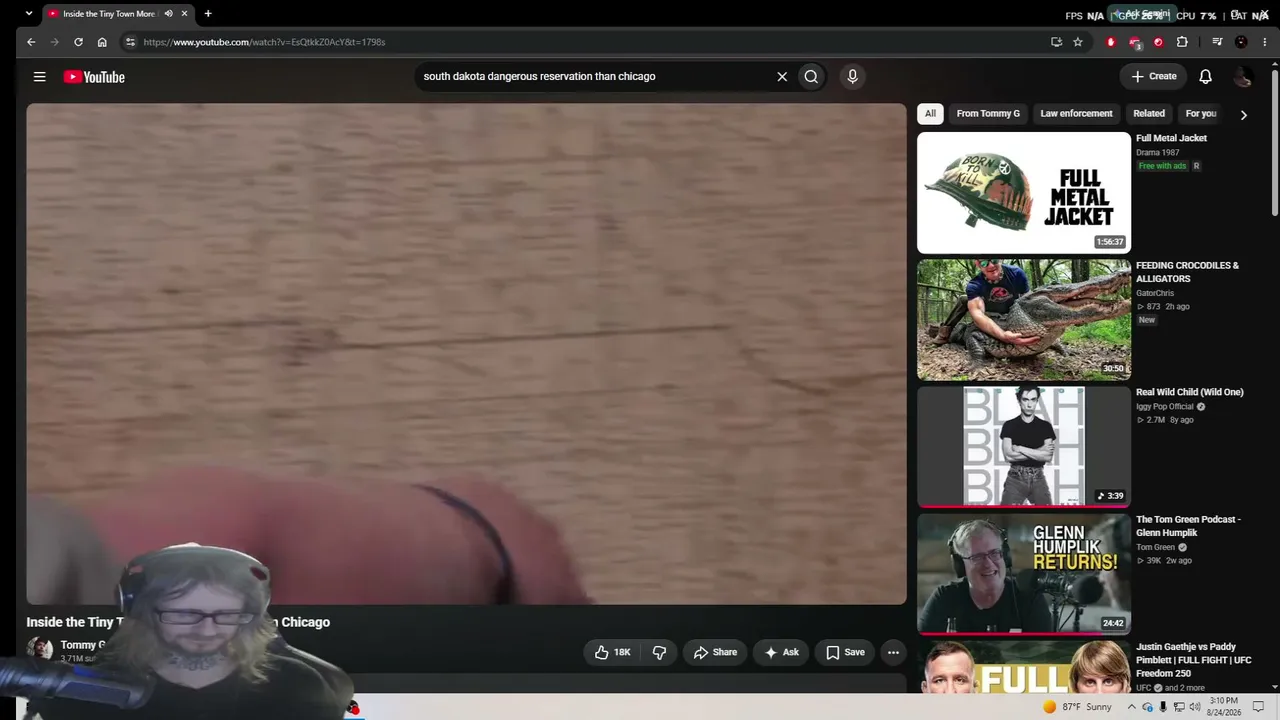This screenshot has width=1280, height=720.
Task: Clear the YouTube search text
Action: [782, 77]
